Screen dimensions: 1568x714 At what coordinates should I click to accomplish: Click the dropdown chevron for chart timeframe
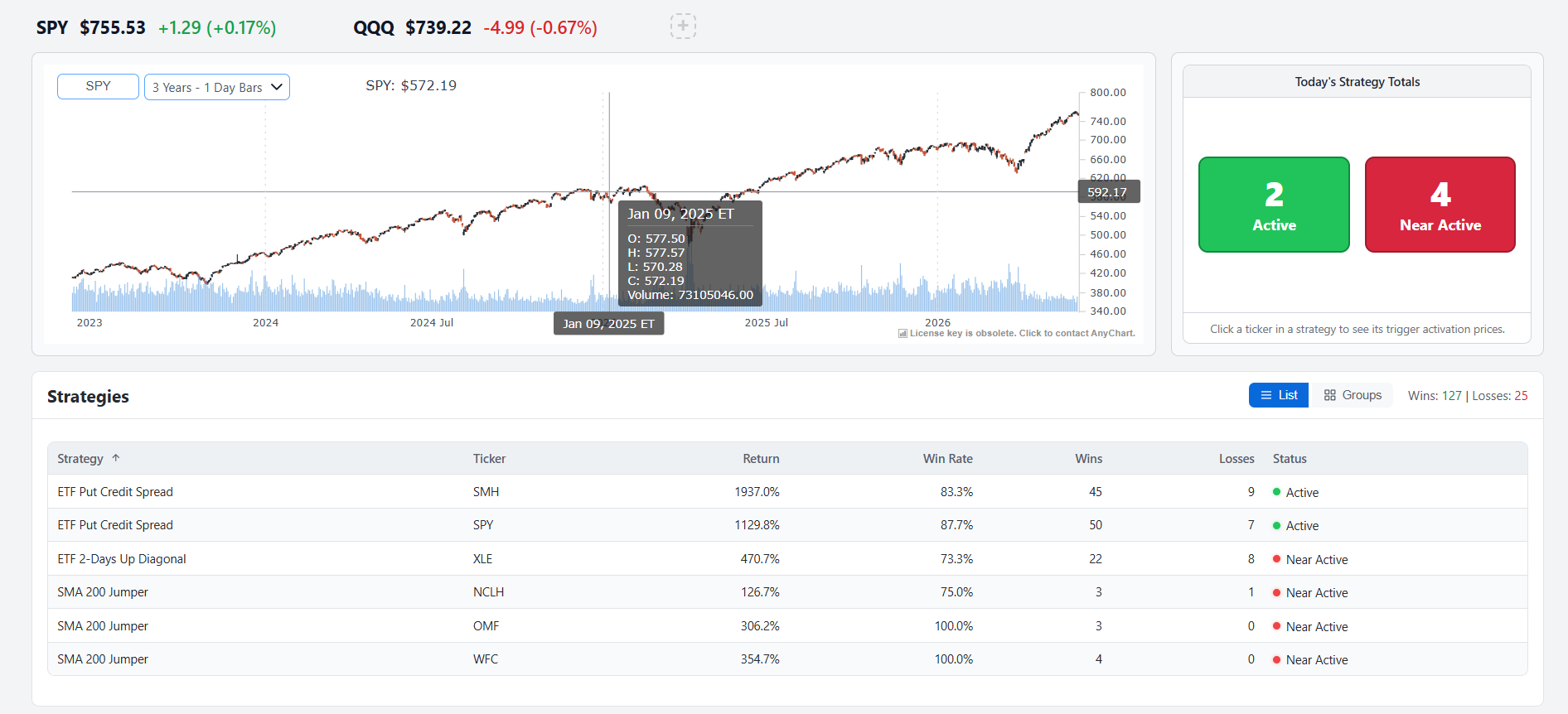(x=277, y=87)
